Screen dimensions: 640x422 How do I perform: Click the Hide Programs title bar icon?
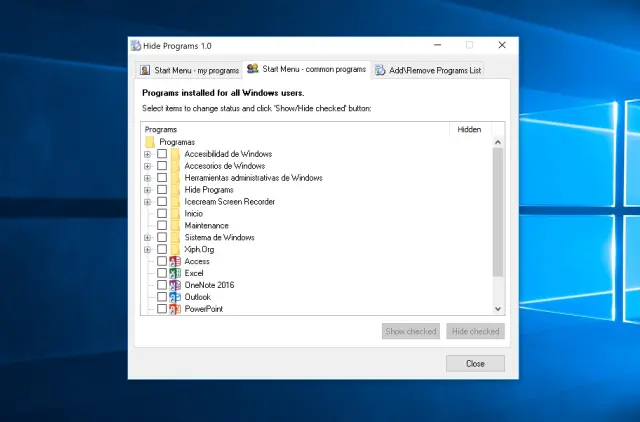(x=136, y=45)
